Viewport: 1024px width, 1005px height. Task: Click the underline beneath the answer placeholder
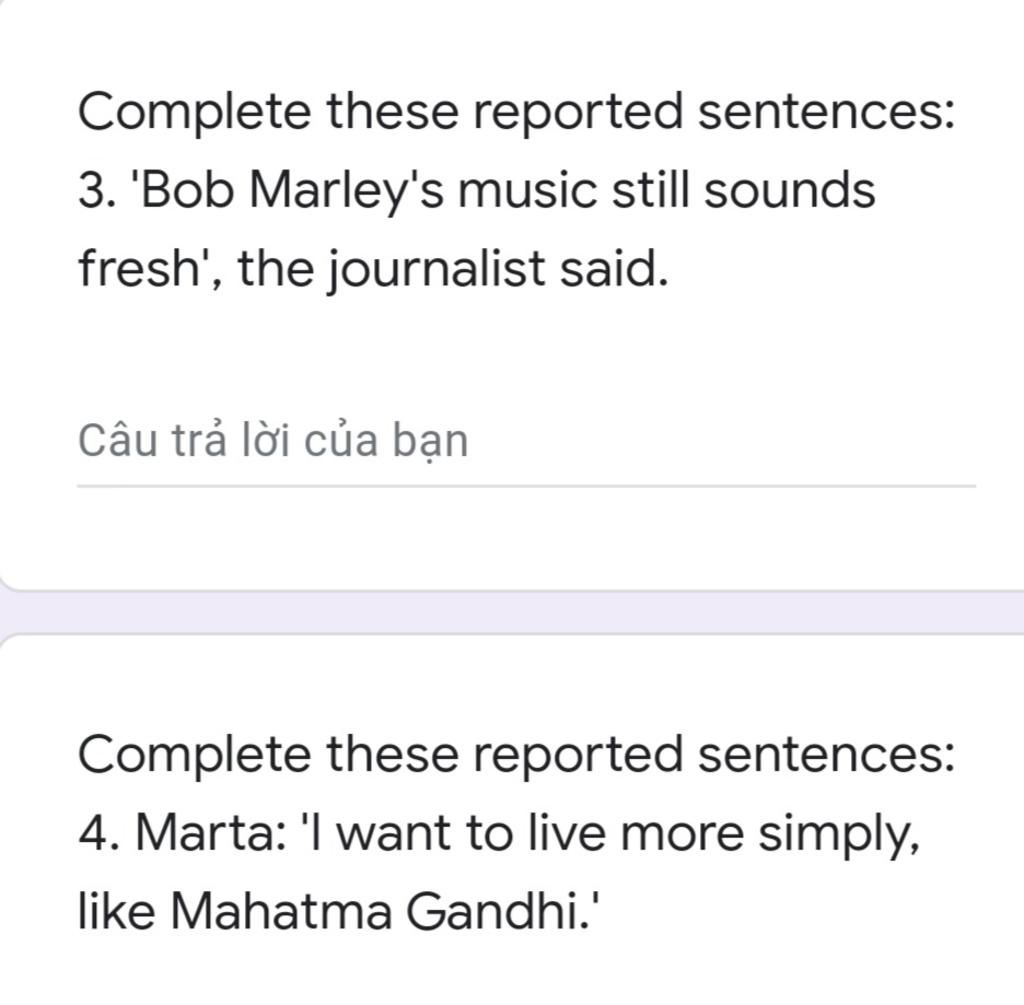[526, 486]
